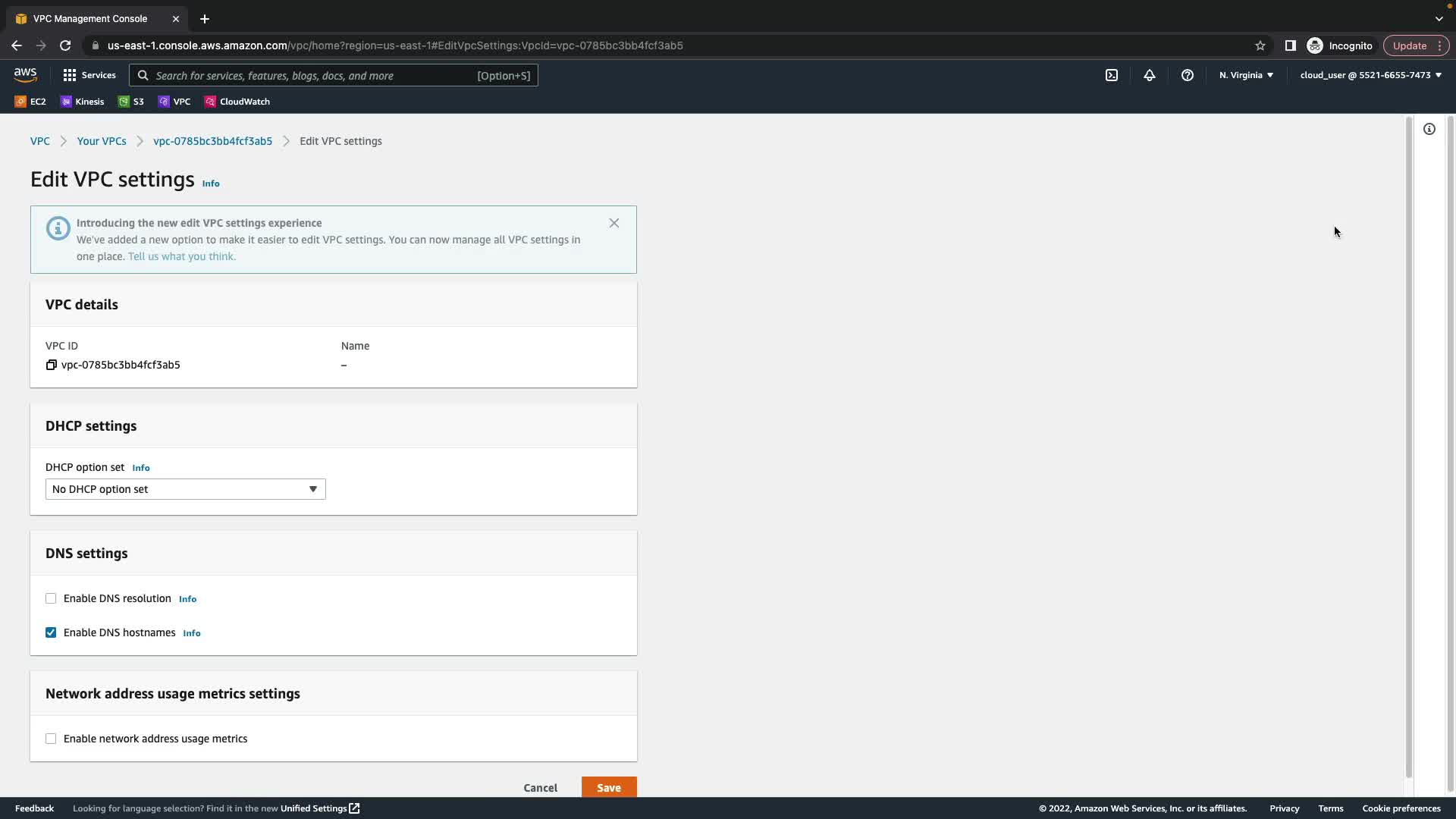1456x819 pixels.
Task: Open the CloudWatch shortcut in favorites bar
Action: click(237, 102)
